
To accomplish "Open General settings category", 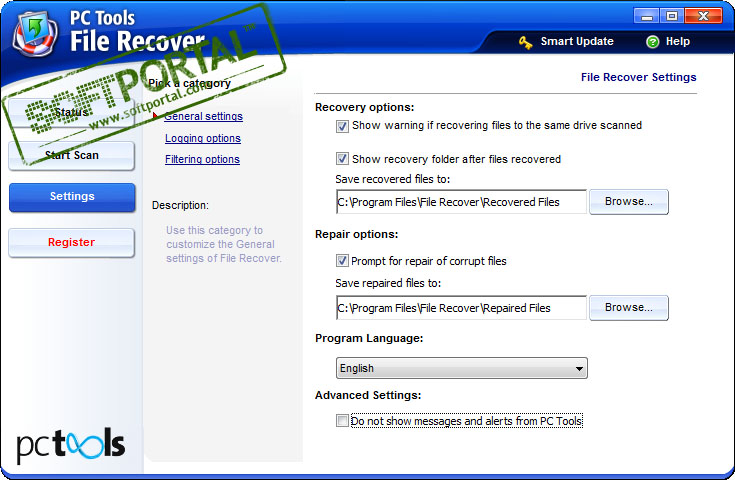I will pyautogui.click(x=203, y=116).
